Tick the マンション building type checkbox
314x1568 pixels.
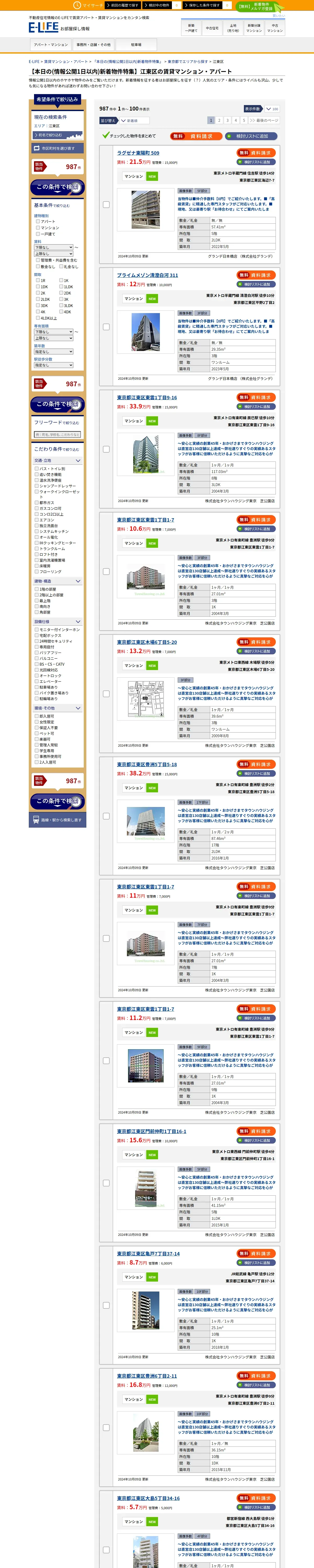point(38,228)
